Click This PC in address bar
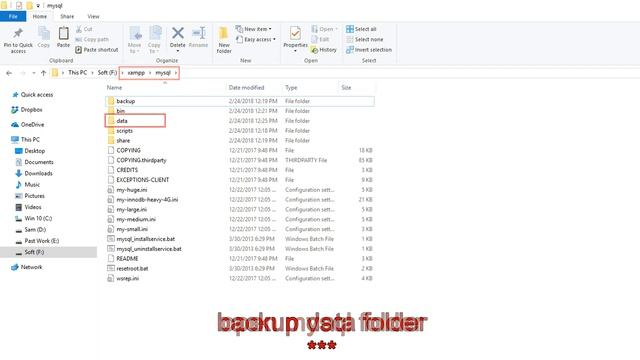Screen dimensions: 640x360 pyautogui.click(x=78, y=73)
